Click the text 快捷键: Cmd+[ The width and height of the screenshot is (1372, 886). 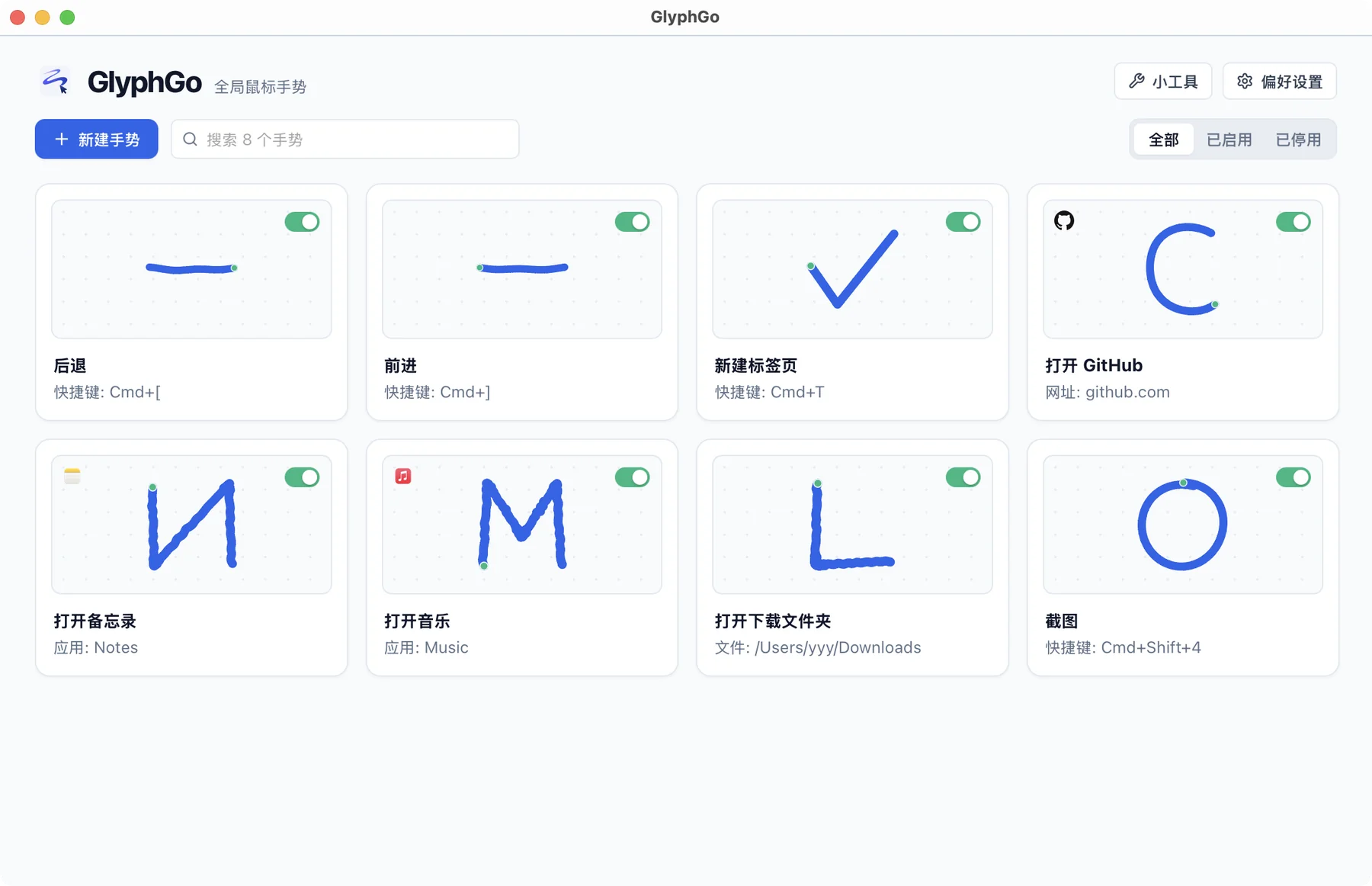click(x=107, y=392)
